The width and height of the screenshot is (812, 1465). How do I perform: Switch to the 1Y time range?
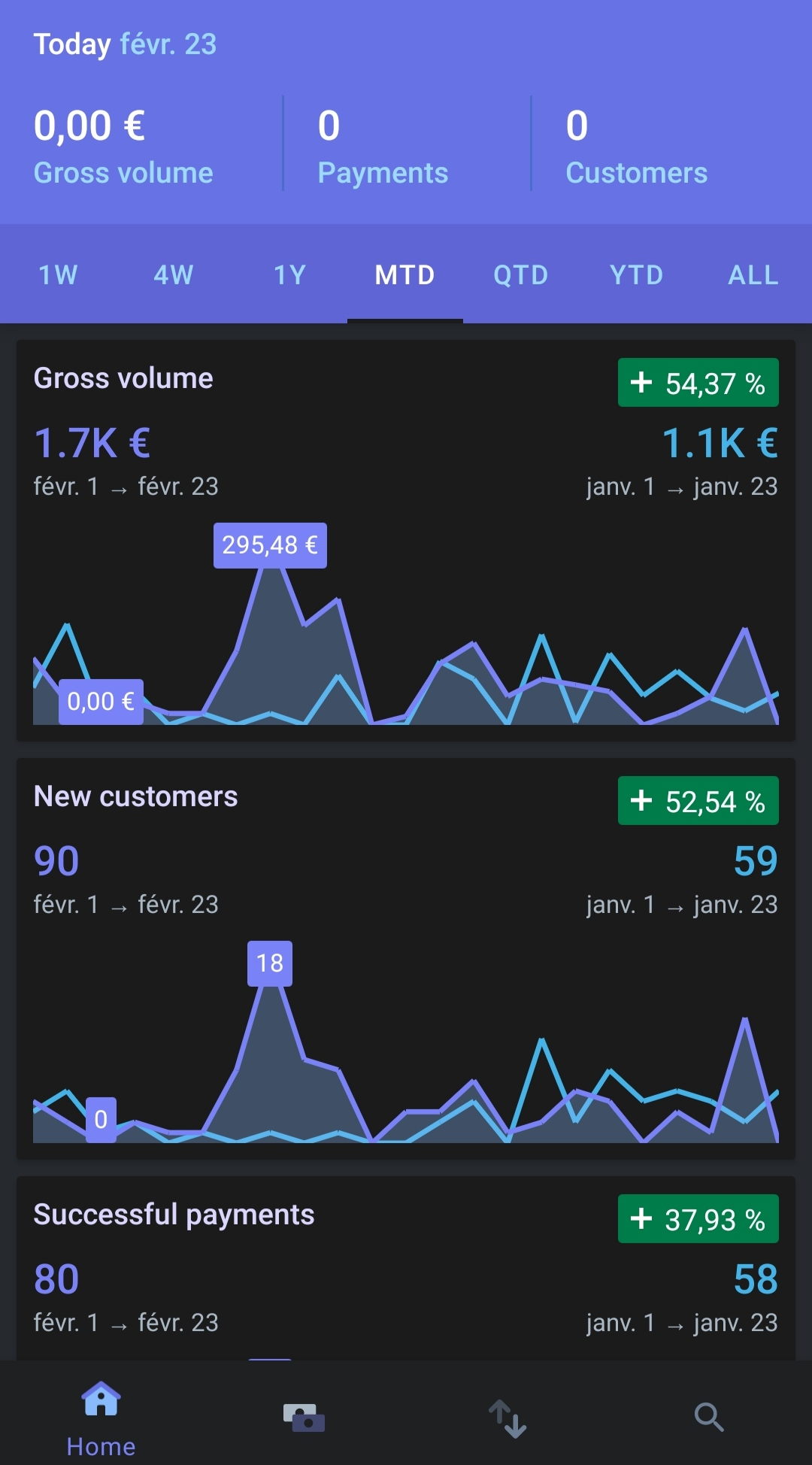289,274
